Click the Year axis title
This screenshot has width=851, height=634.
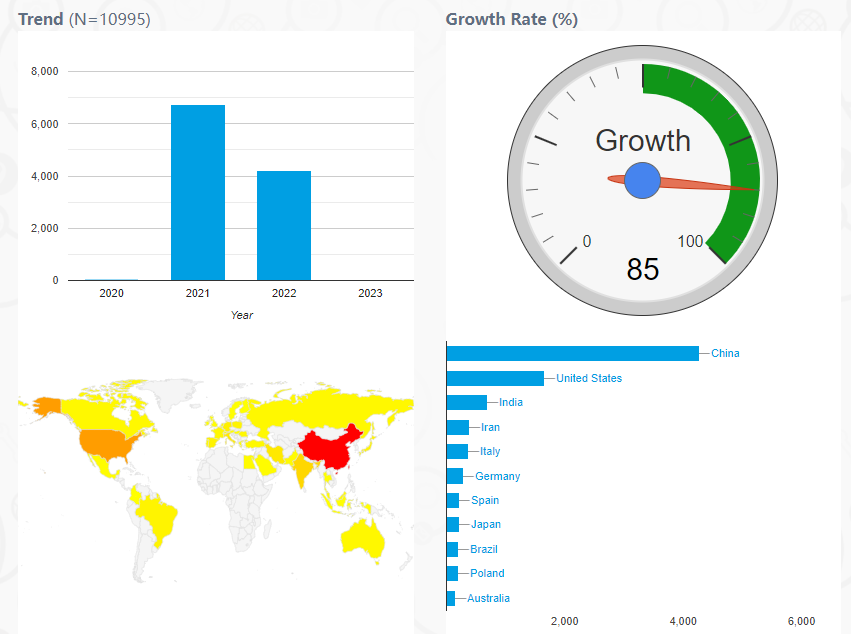(x=242, y=315)
